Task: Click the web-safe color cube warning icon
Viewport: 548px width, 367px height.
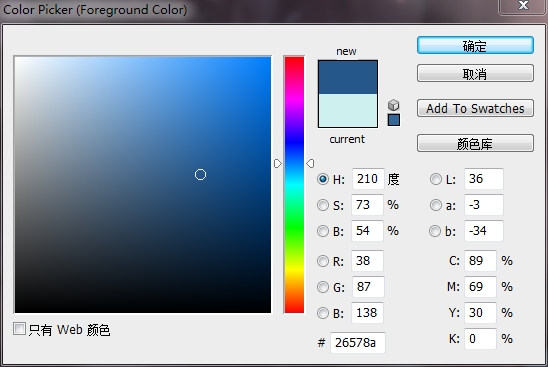Action: pos(394,105)
